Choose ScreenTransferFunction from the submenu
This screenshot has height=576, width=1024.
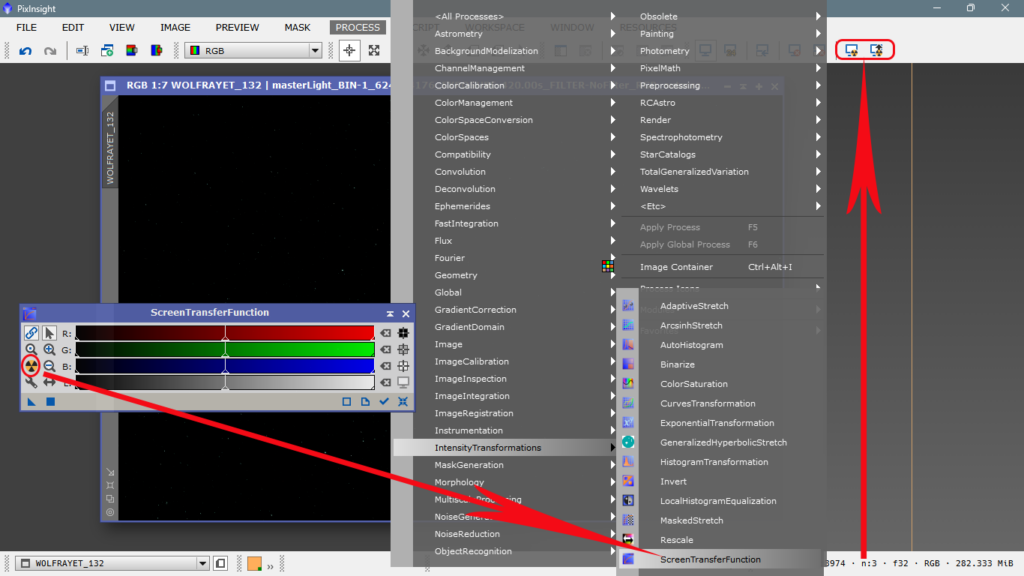pos(720,559)
